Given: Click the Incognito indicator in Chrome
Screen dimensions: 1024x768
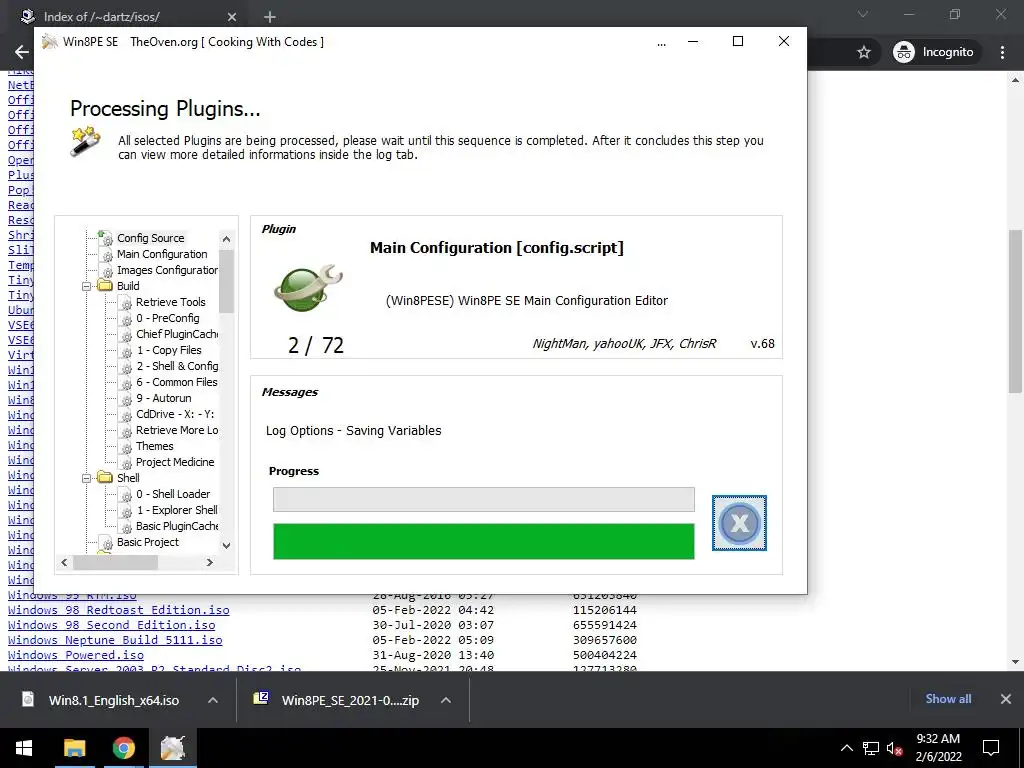Looking at the screenshot, I should (x=935, y=52).
